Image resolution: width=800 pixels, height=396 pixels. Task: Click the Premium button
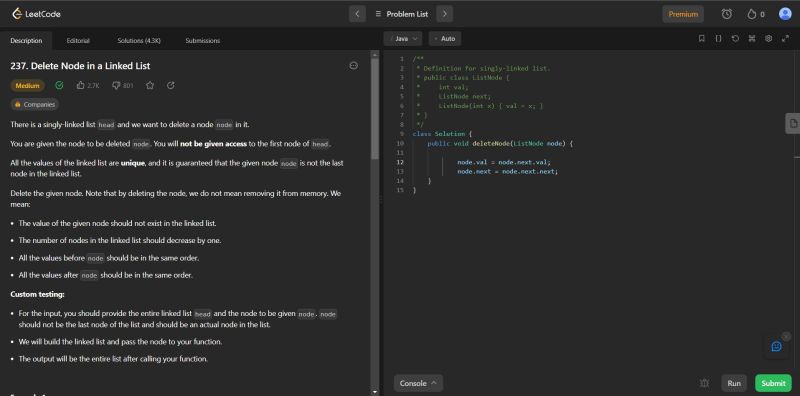(683, 14)
